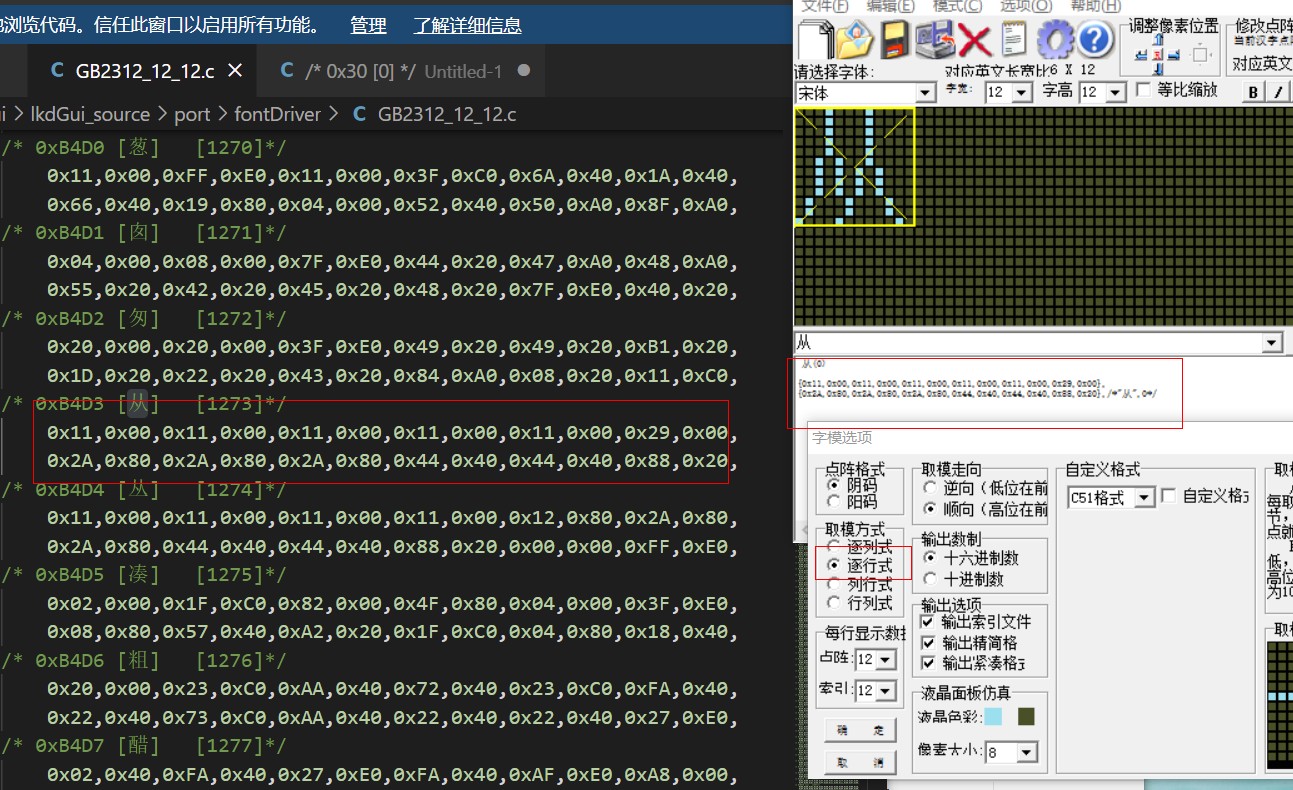Viewport: 1293px width, 790px height.
Task: Click the red X delete icon
Action: click(974, 41)
